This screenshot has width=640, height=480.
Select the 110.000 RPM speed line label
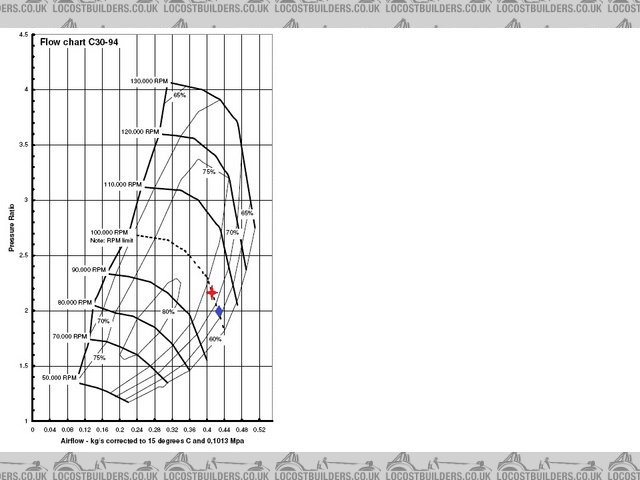[x=123, y=185]
